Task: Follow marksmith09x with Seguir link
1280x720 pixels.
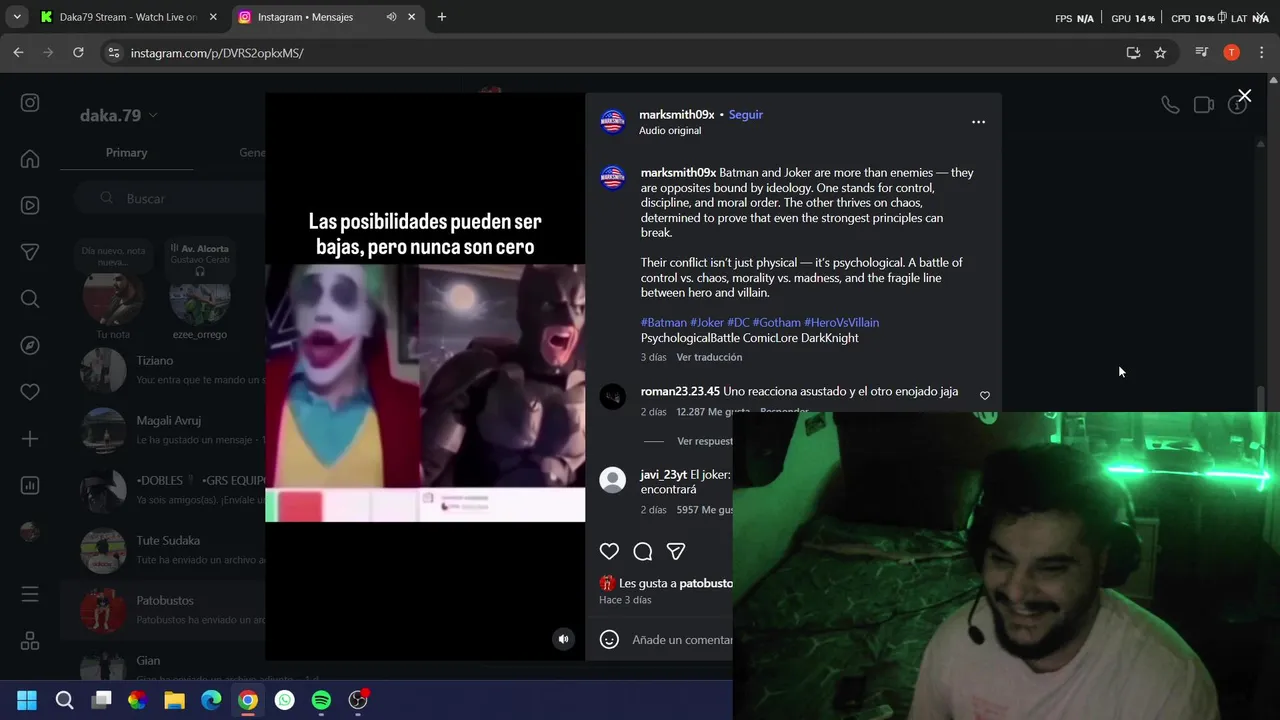Action: click(x=745, y=115)
